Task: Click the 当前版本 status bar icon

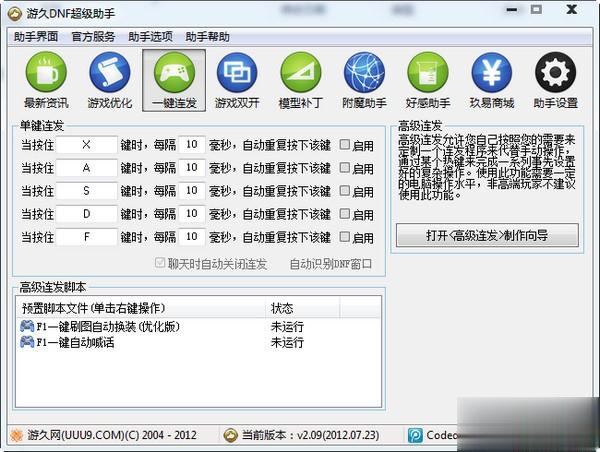Action: pyautogui.click(x=230, y=435)
